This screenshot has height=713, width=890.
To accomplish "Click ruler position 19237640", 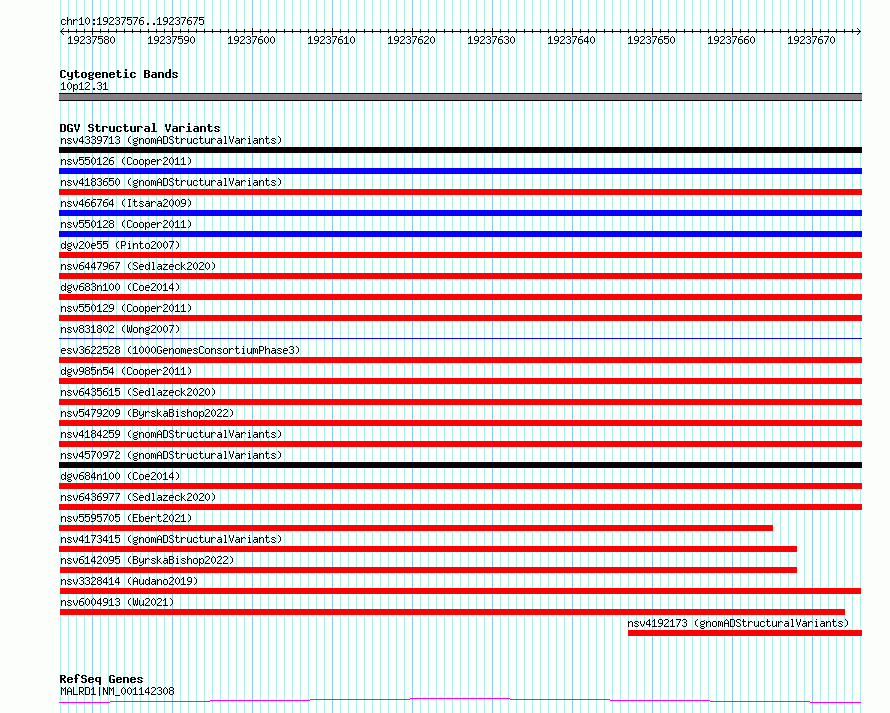I will pyautogui.click(x=572, y=40).
